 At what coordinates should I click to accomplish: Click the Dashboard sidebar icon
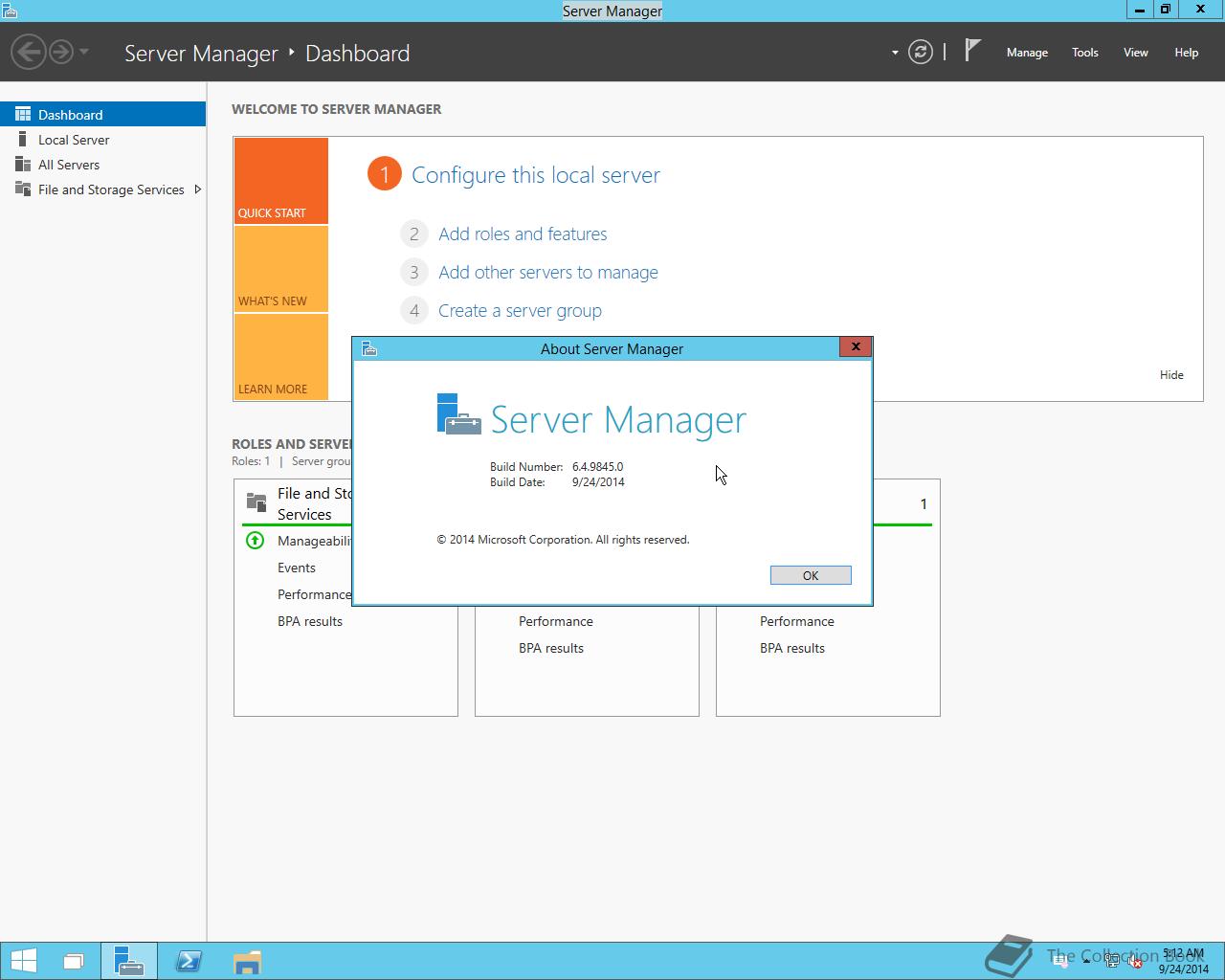(23, 114)
